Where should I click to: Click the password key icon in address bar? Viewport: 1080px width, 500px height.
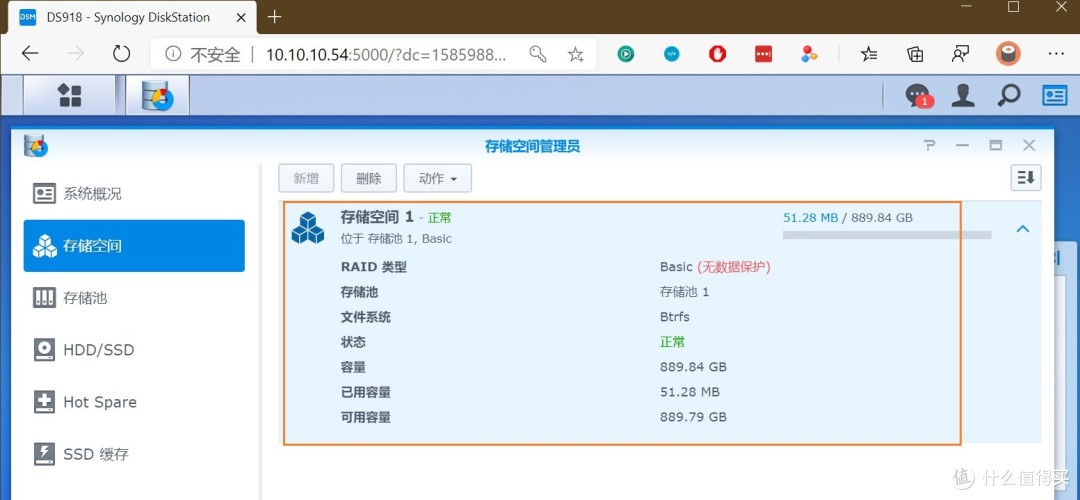pyautogui.click(x=538, y=54)
